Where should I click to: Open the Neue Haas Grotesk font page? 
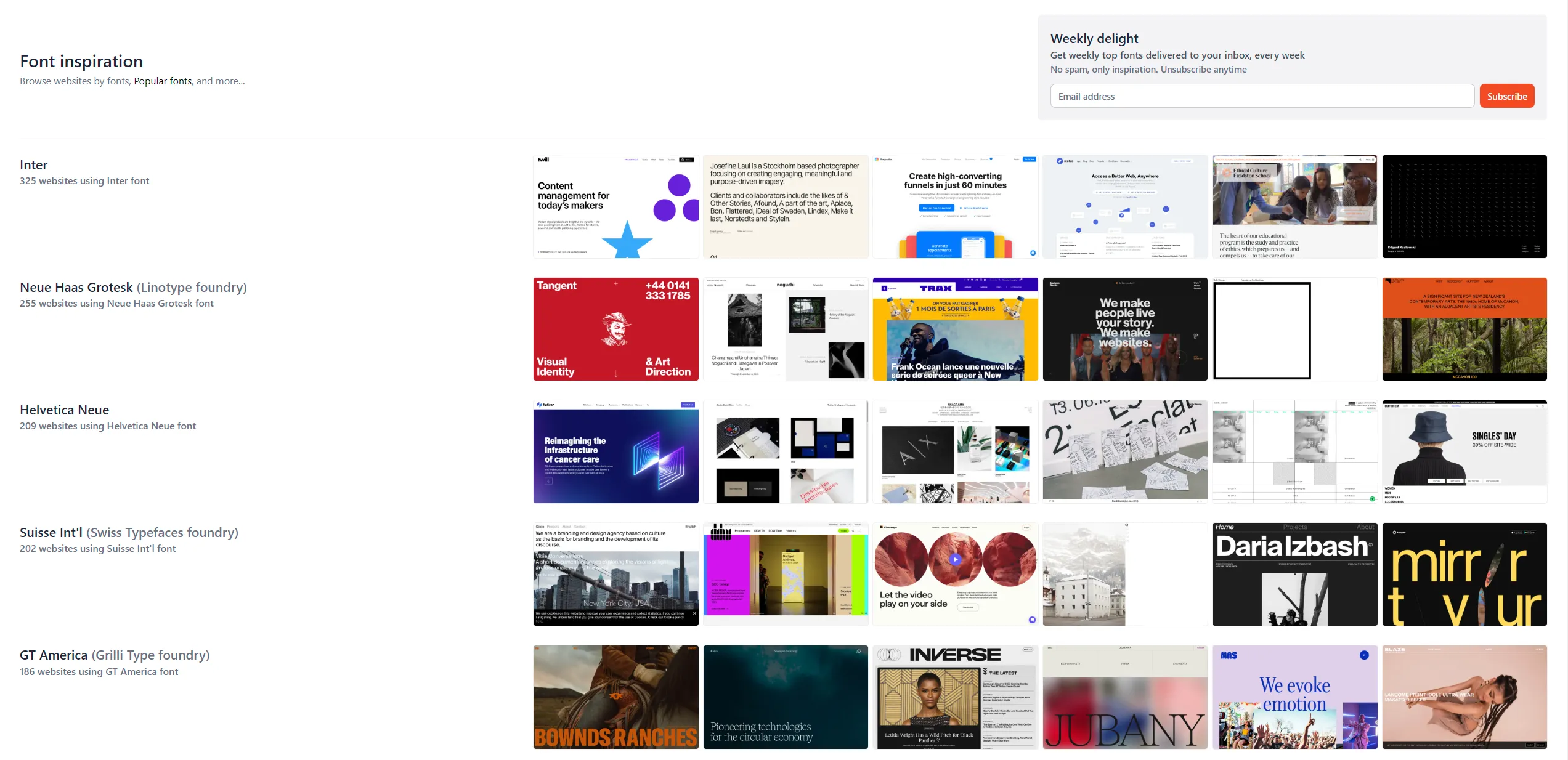pos(75,287)
